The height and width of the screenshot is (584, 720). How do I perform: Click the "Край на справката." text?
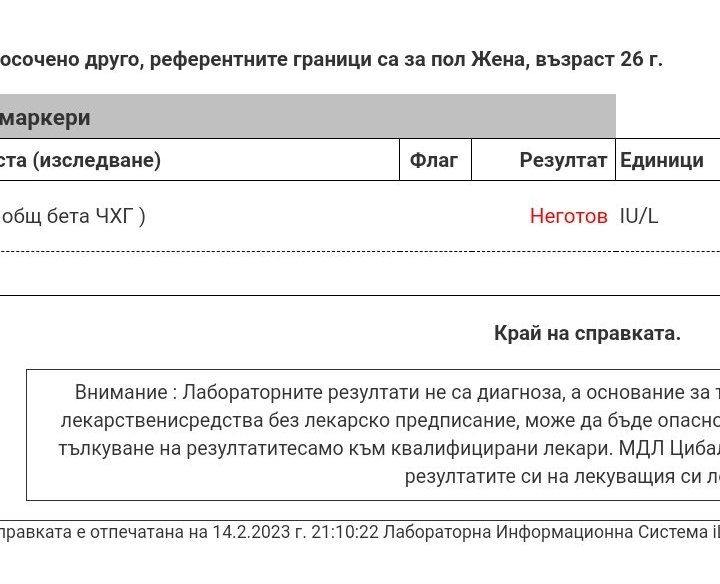[587, 333]
